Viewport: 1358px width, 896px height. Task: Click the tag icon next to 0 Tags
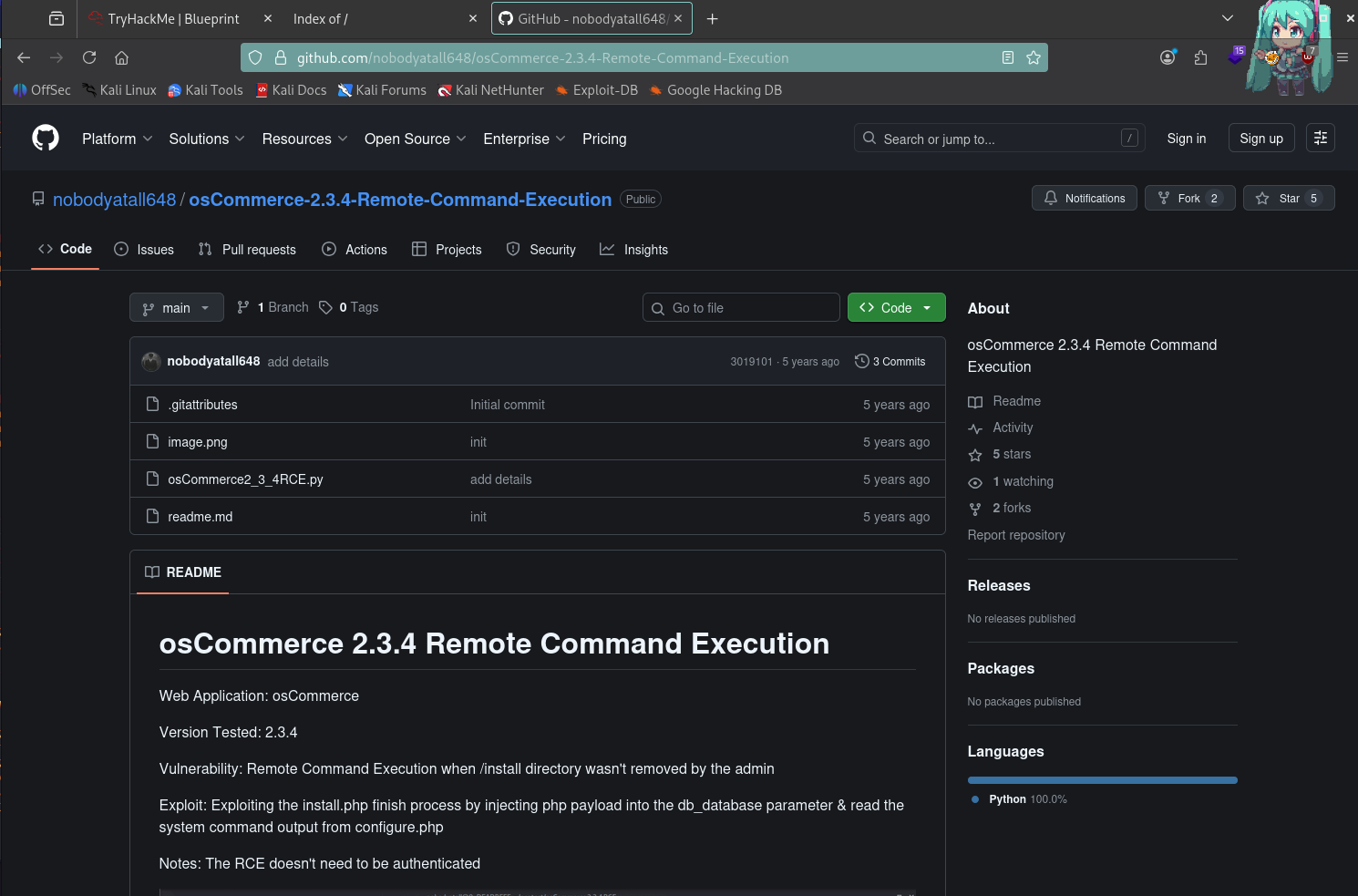325,307
